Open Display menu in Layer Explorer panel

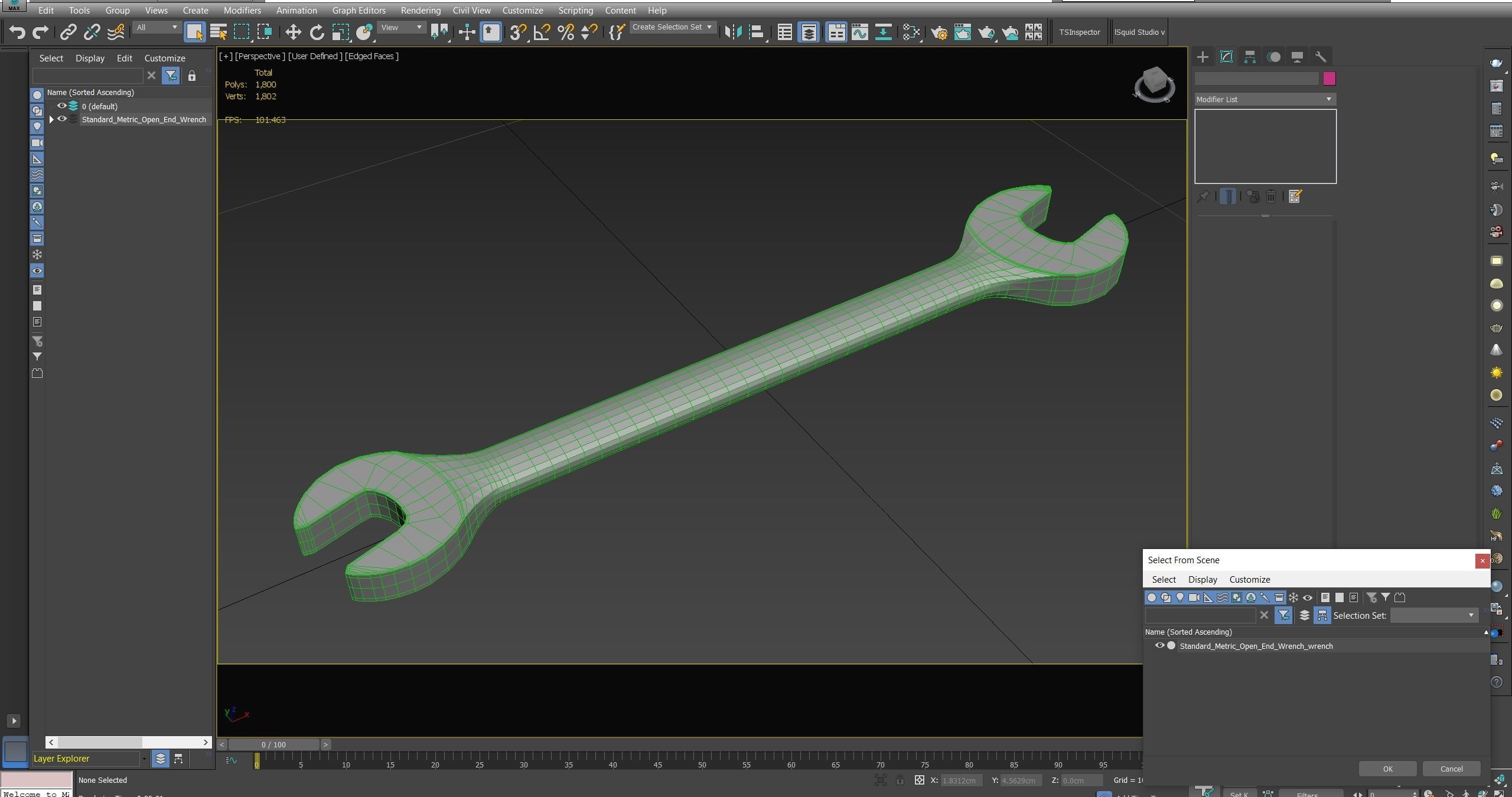coord(90,58)
